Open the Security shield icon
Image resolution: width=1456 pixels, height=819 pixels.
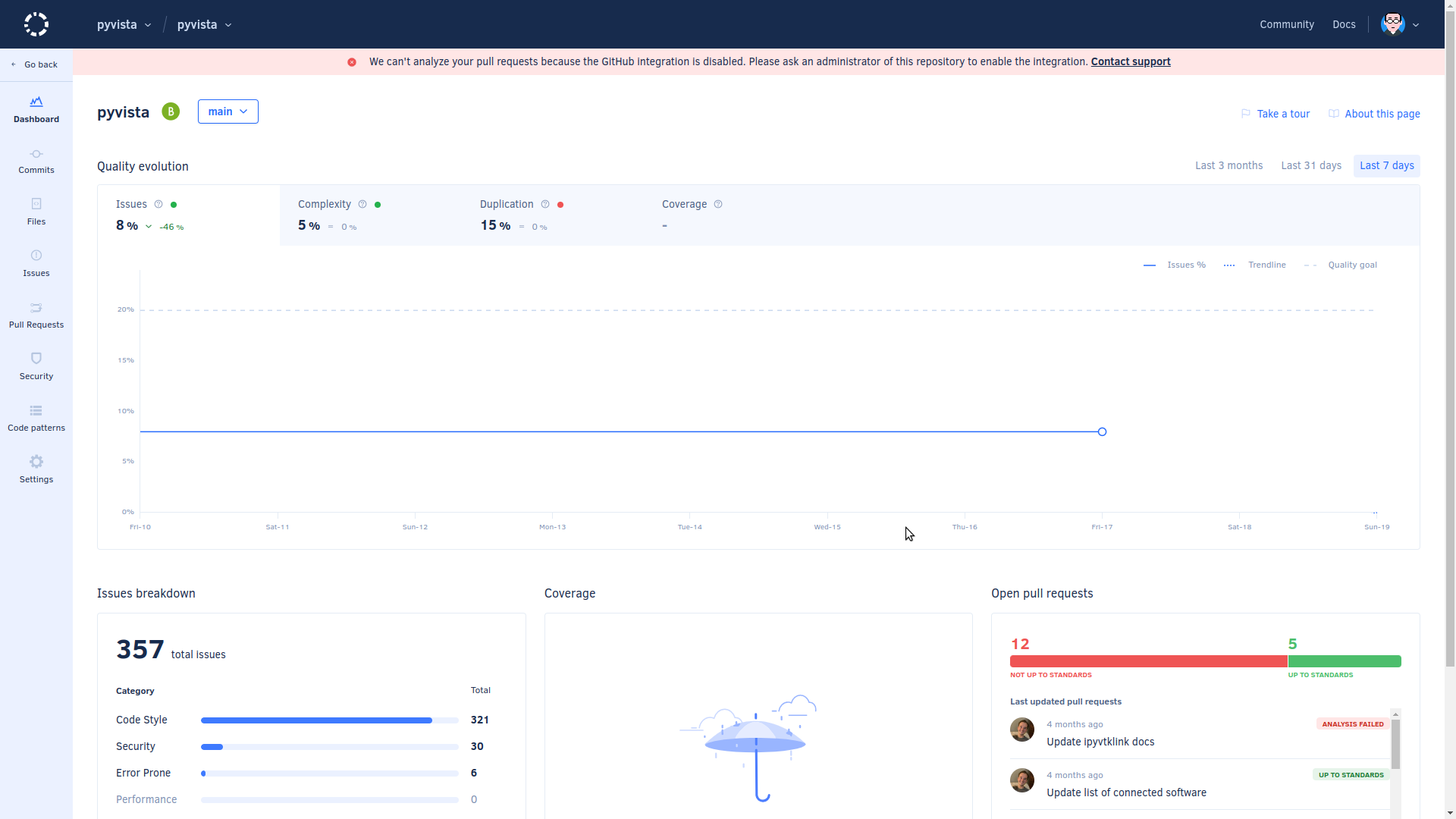click(x=36, y=359)
